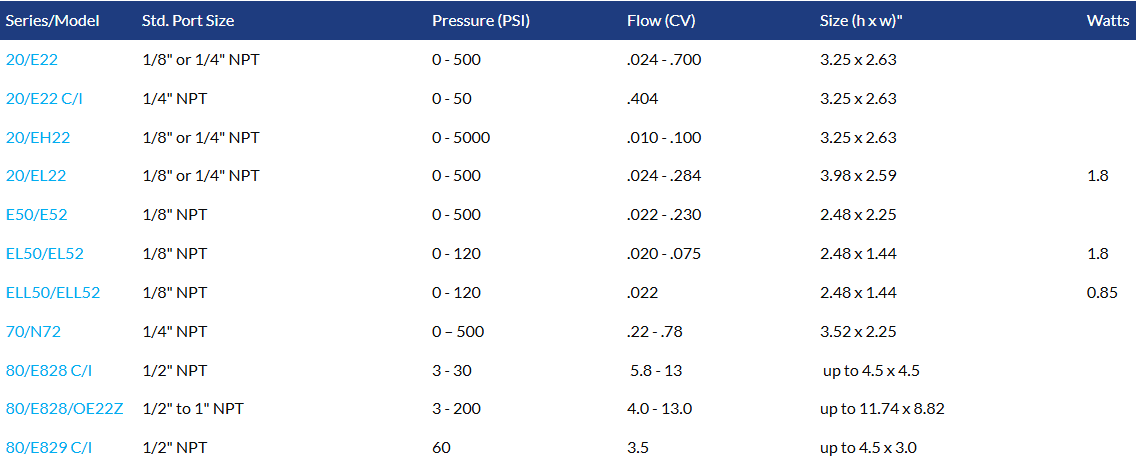Open the 80/E828 C/I link
The image size is (1136, 465).
[49, 371]
